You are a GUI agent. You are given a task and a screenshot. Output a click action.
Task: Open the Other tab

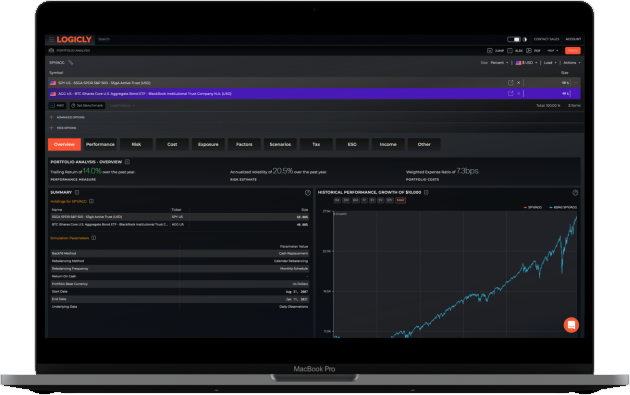click(424, 144)
